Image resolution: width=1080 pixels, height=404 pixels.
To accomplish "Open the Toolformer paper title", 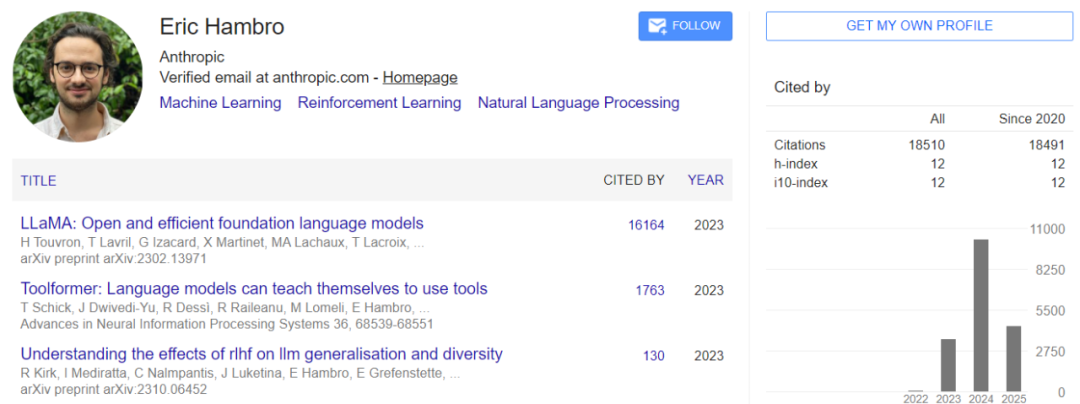I will click(x=254, y=289).
